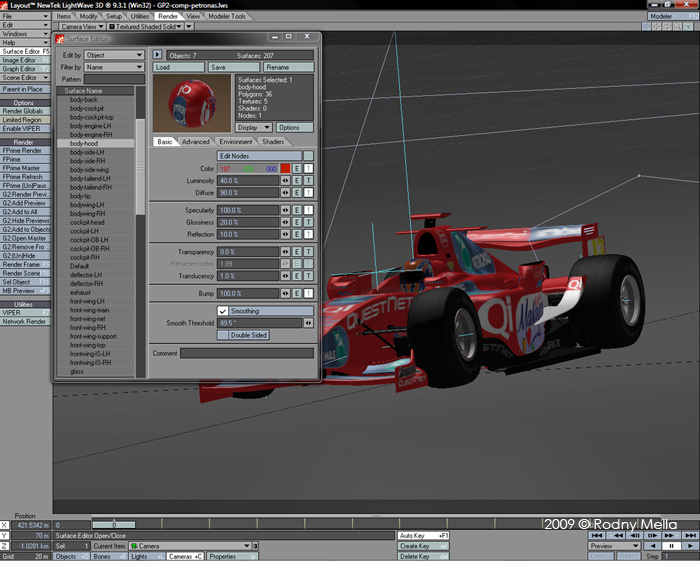Viewport: 700px width, 561px height.
Task: Click the Transparency Envelope (E) button
Action: point(297,252)
